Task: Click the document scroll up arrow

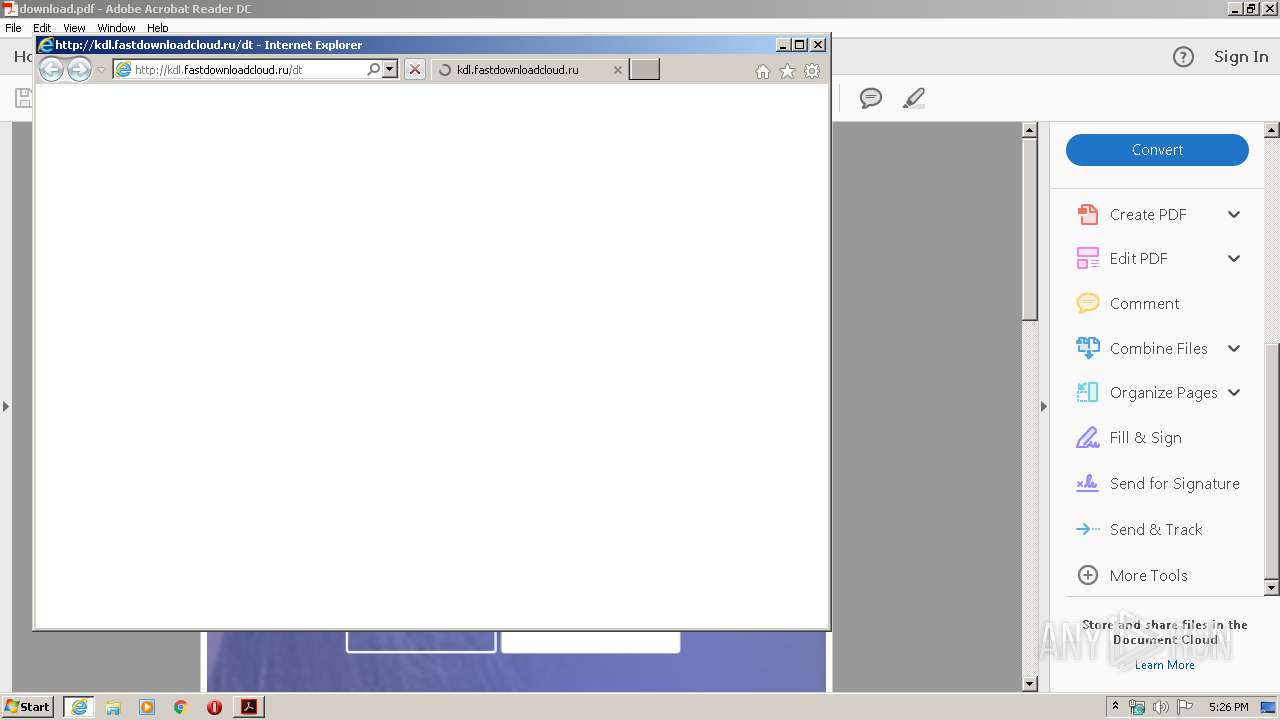Action: pyautogui.click(x=1030, y=130)
